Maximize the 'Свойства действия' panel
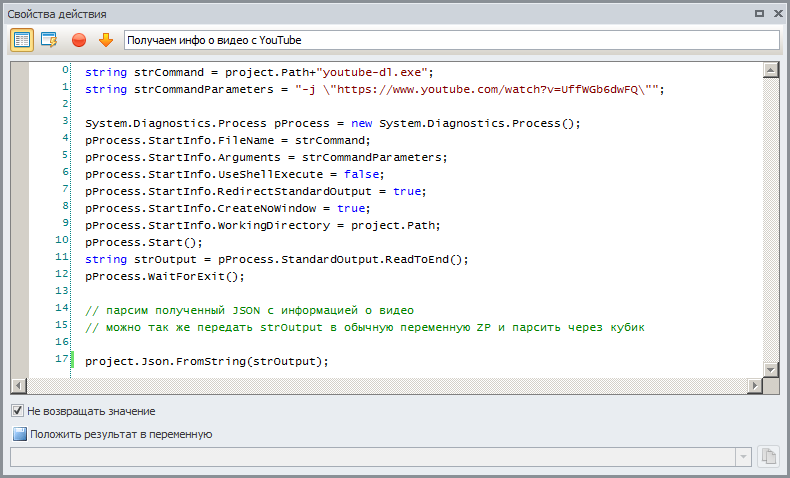This screenshot has width=790, height=478. point(759,14)
